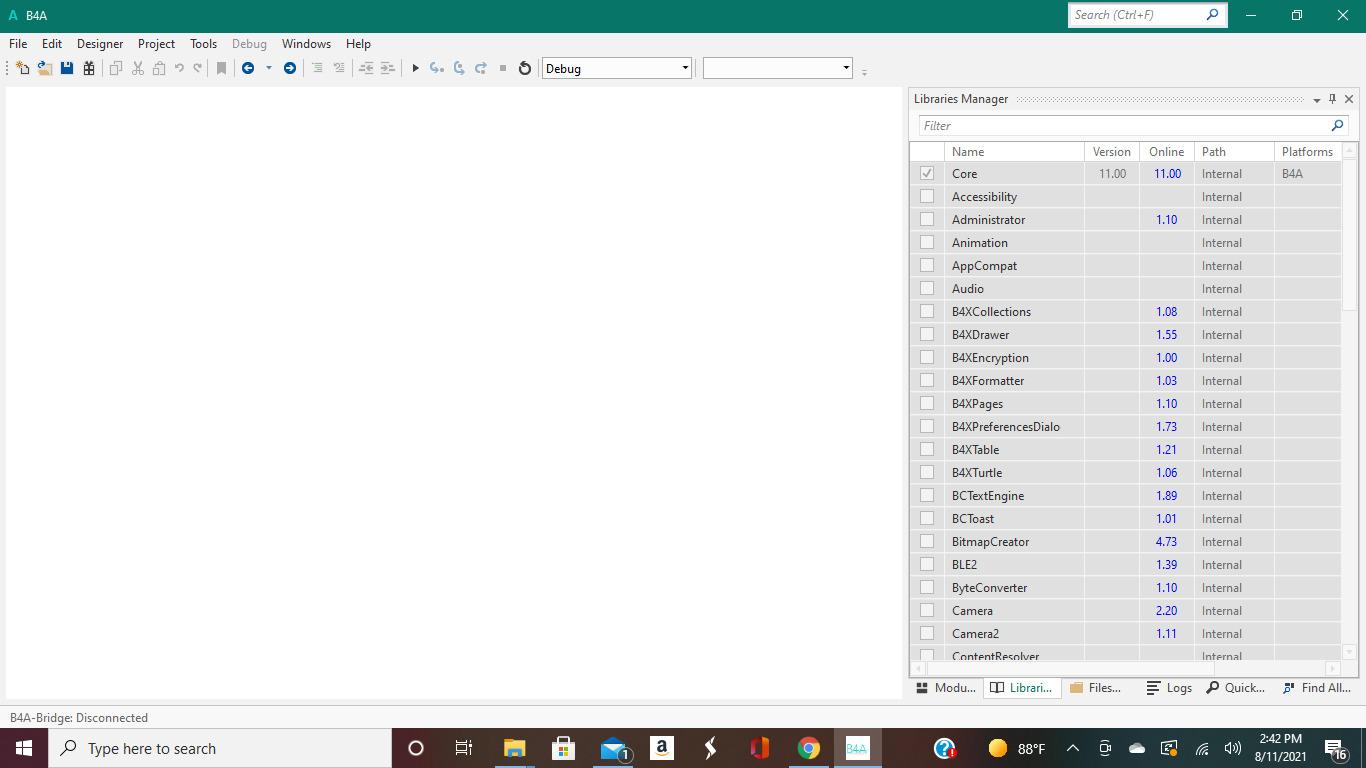This screenshot has width=1366, height=768.
Task: Switch to the Logs tab
Action: 1169,688
